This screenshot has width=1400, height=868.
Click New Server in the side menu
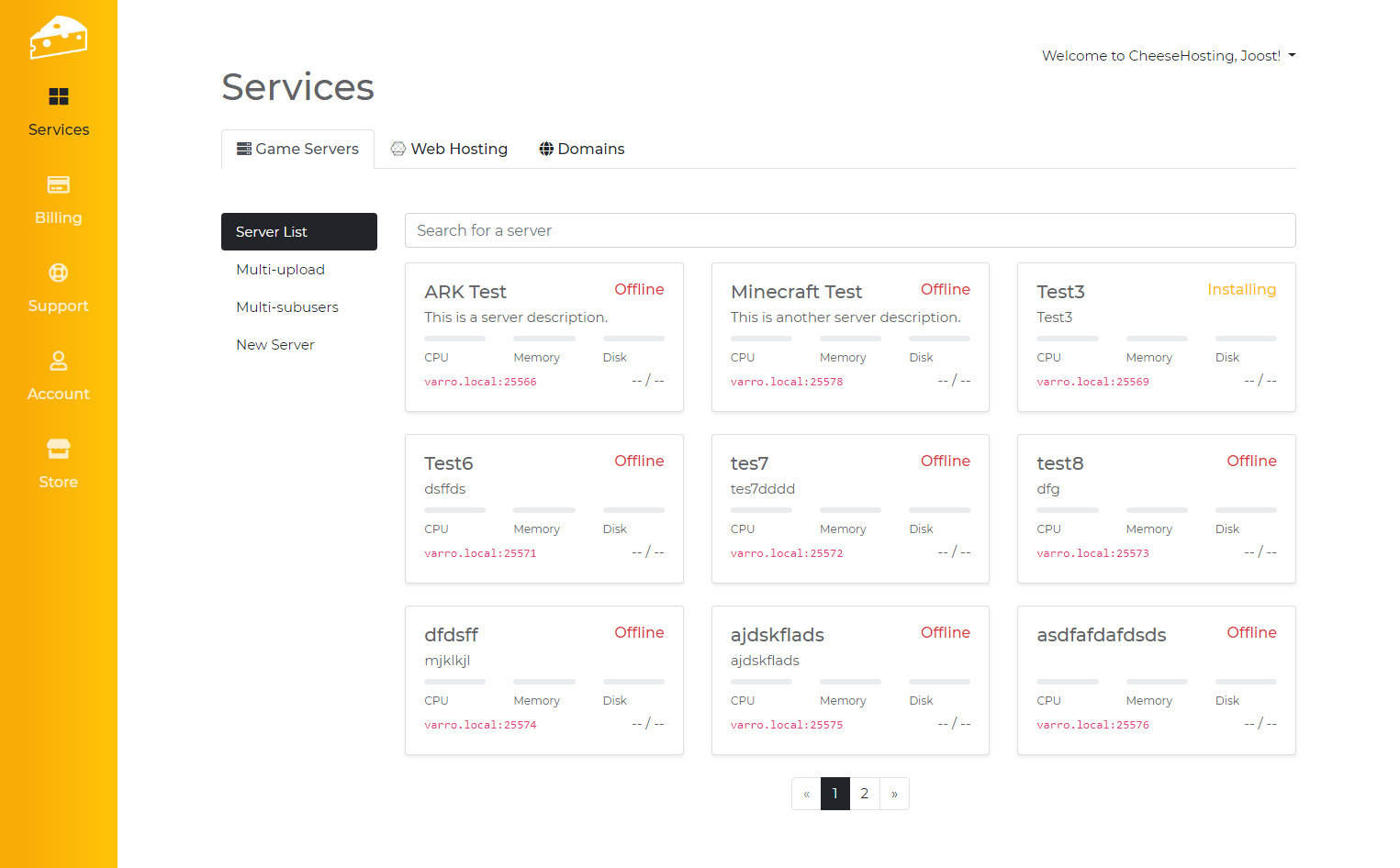coord(274,345)
